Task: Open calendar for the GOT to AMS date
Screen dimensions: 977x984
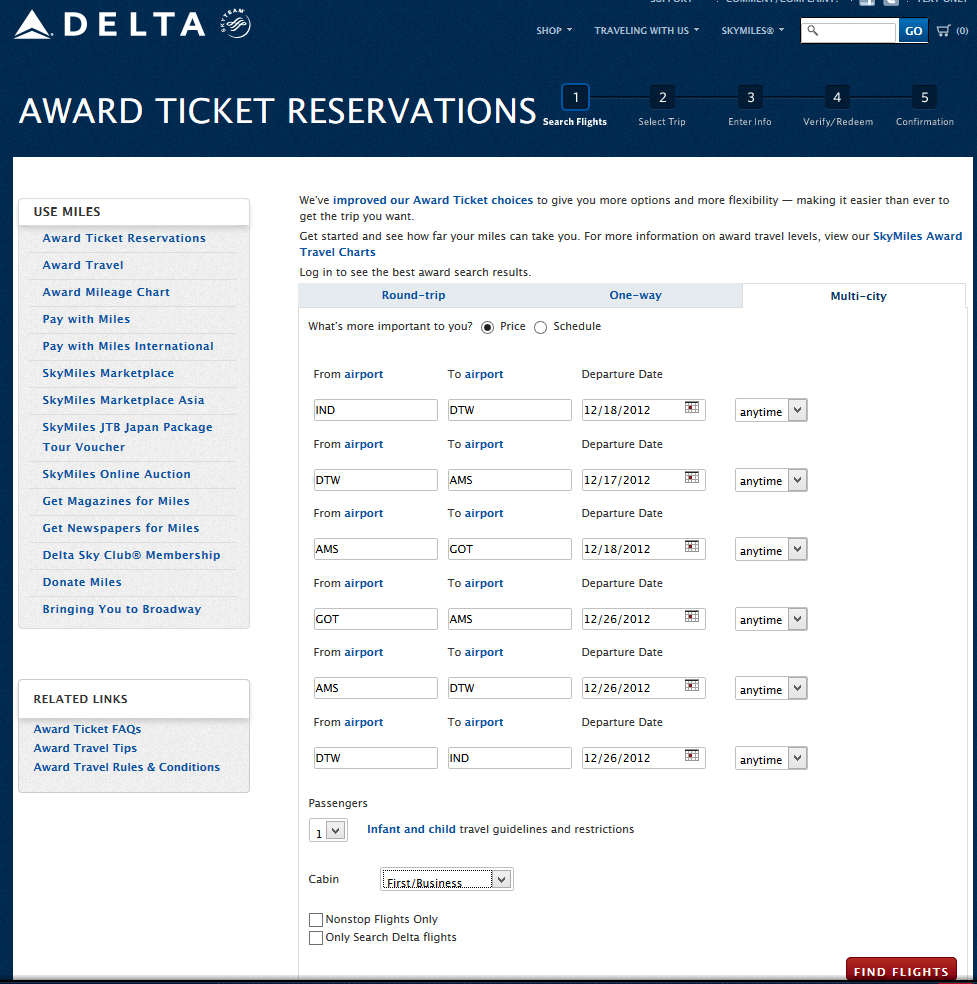Action: [691, 617]
